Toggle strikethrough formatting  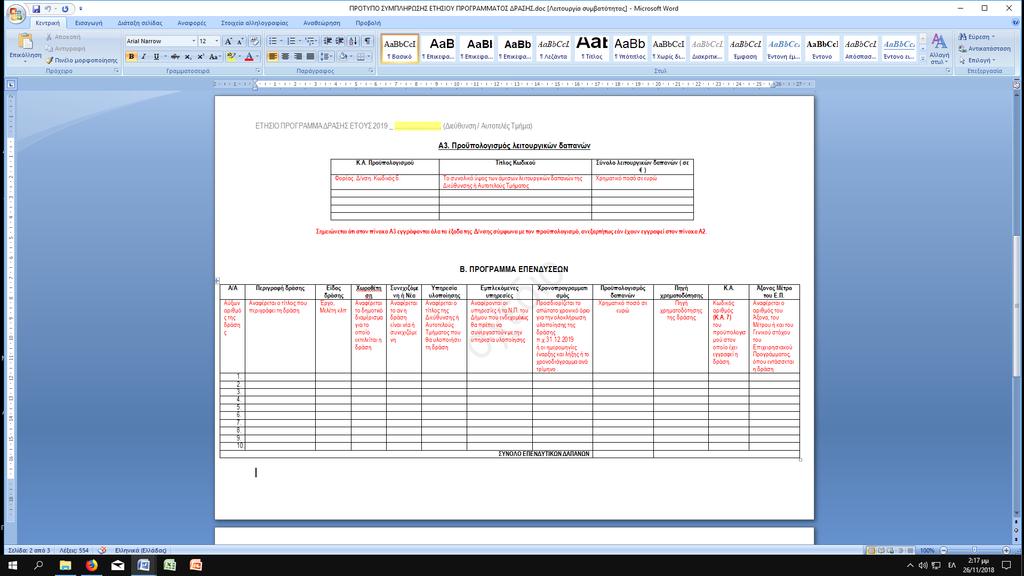click(x=175, y=57)
